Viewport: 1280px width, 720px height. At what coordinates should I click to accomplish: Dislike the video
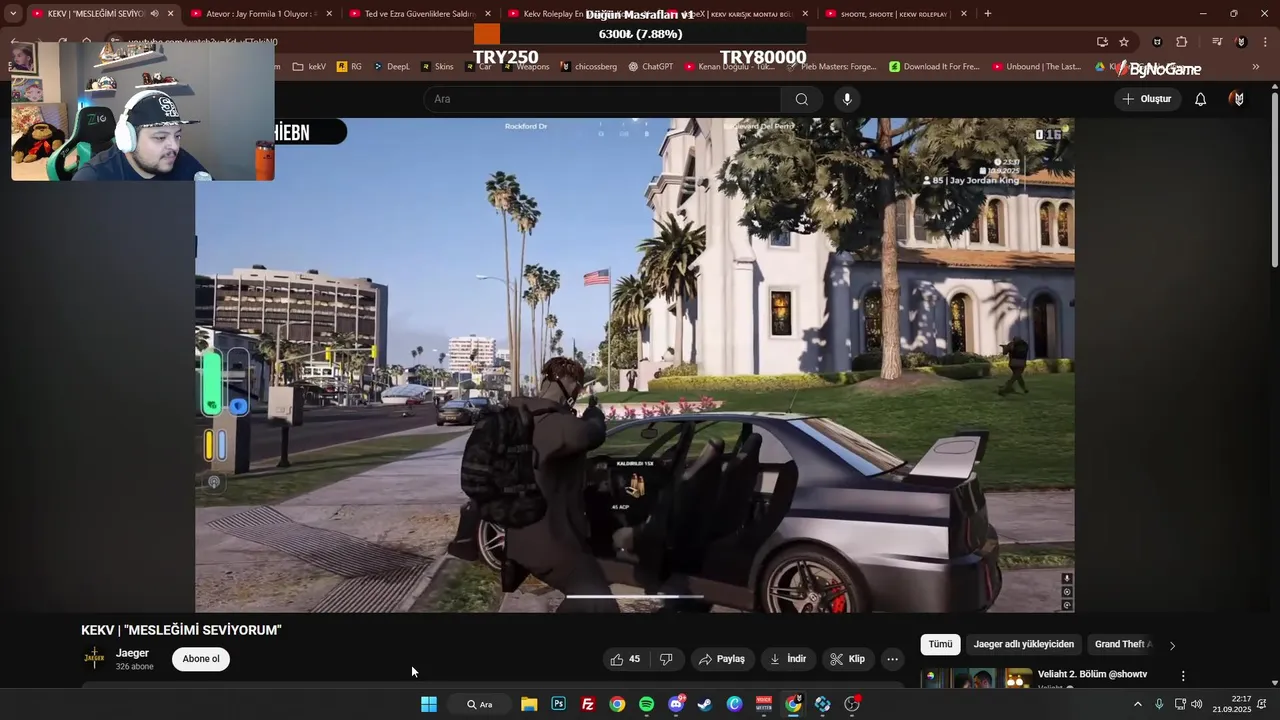[x=666, y=659]
